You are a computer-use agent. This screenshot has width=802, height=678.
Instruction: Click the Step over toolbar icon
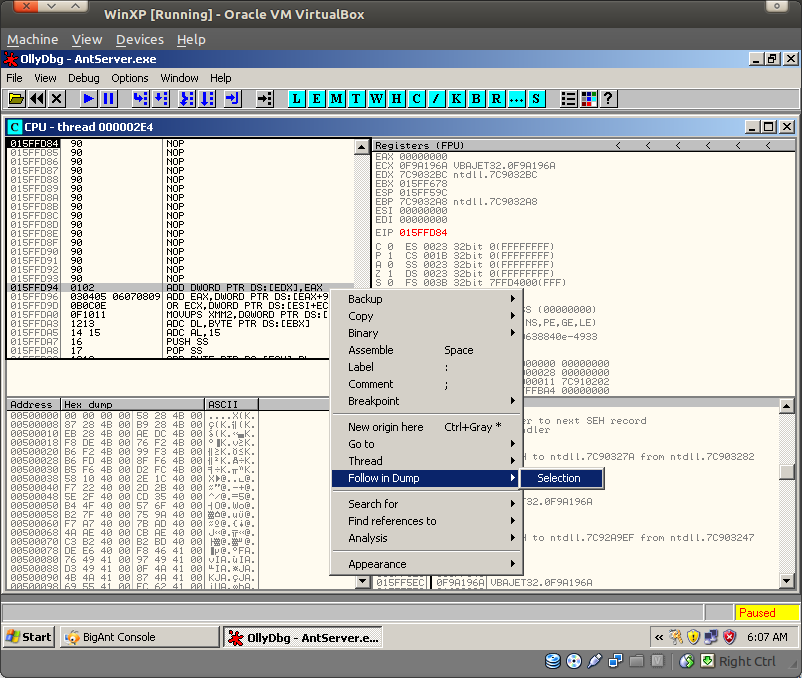click(x=161, y=98)
